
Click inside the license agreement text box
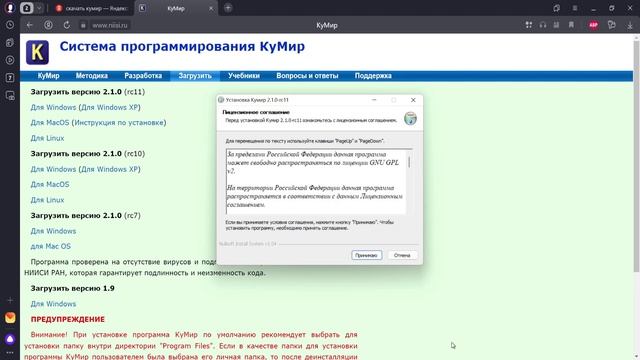tap(316, 182)
